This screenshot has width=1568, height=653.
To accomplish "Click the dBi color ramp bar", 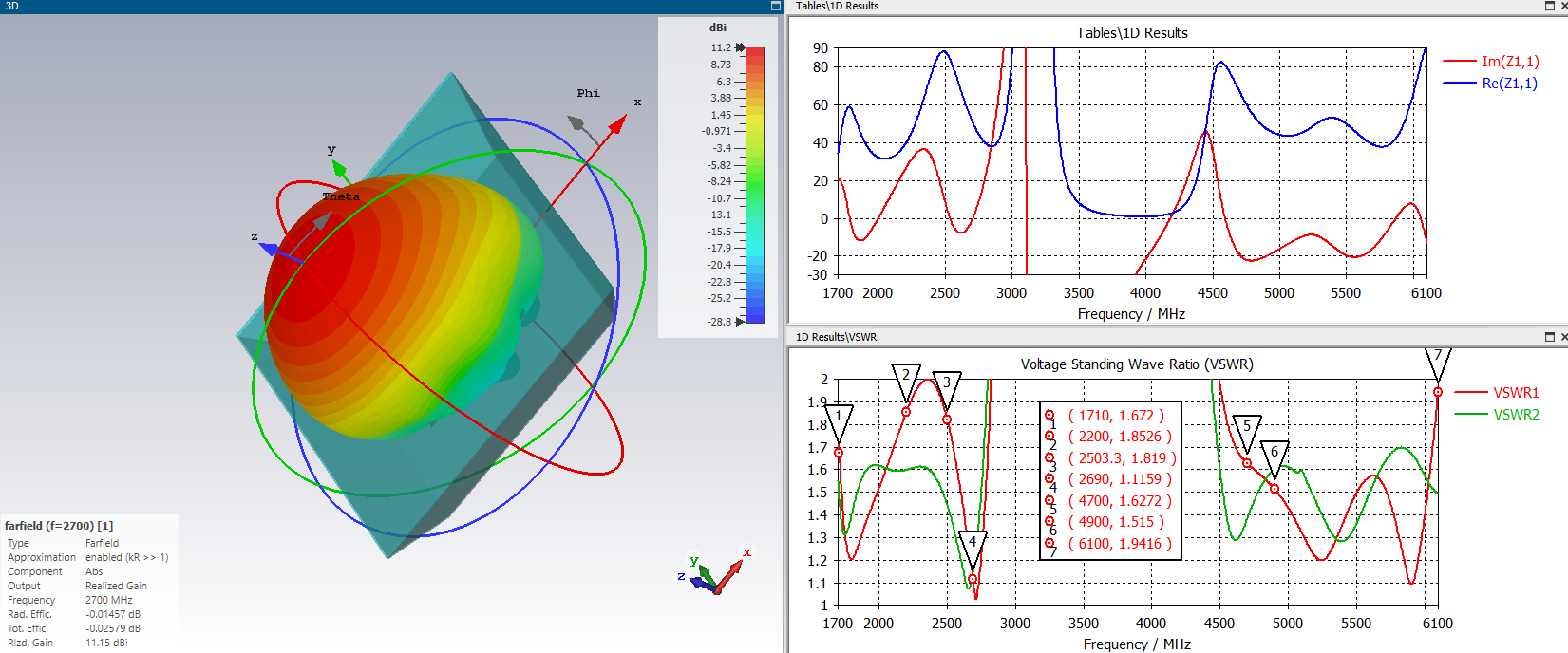I will click(x=755, y=184).
